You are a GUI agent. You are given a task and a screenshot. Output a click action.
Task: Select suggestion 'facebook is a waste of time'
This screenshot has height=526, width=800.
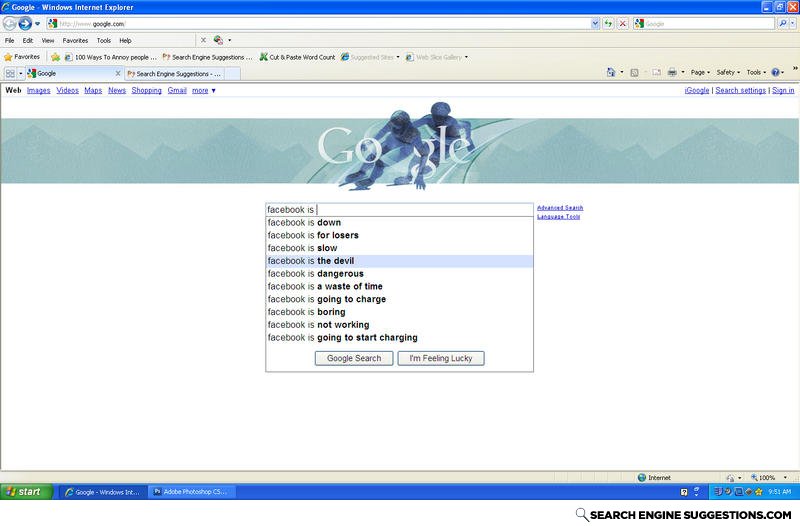(399, 286)
